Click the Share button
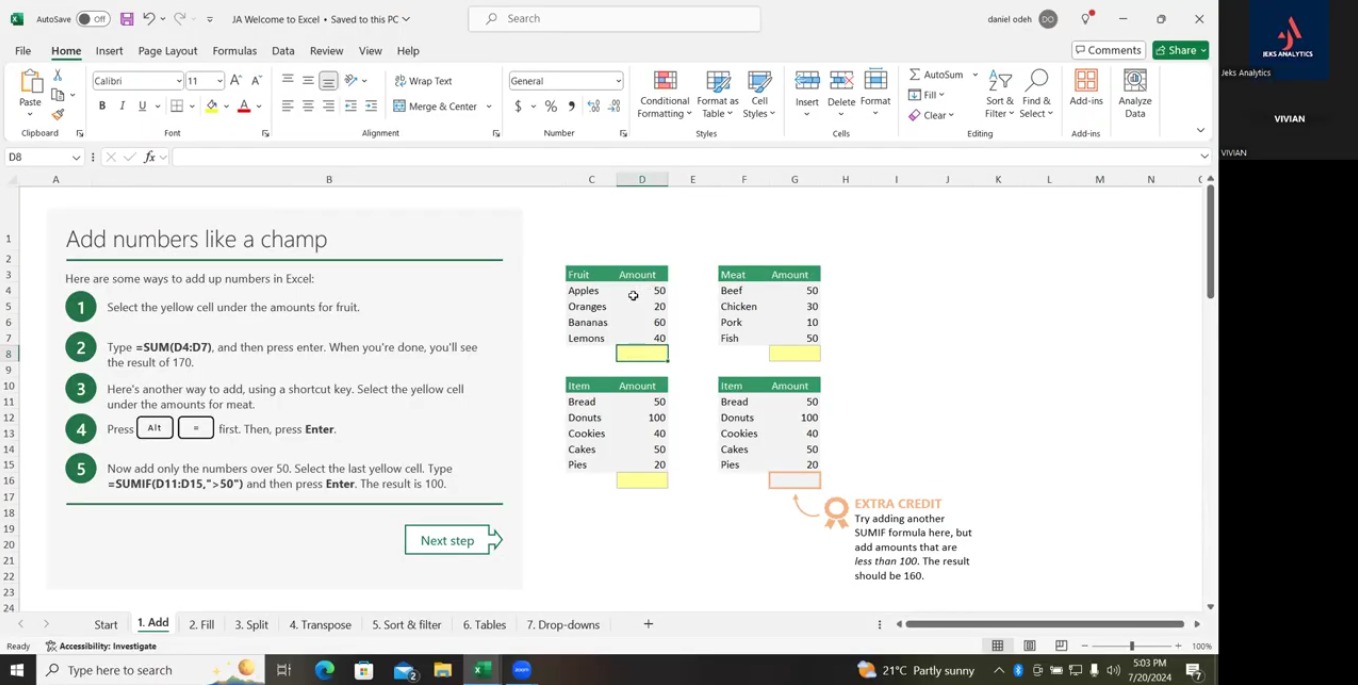1358x685 pixels. click(x=1180, y=50)
